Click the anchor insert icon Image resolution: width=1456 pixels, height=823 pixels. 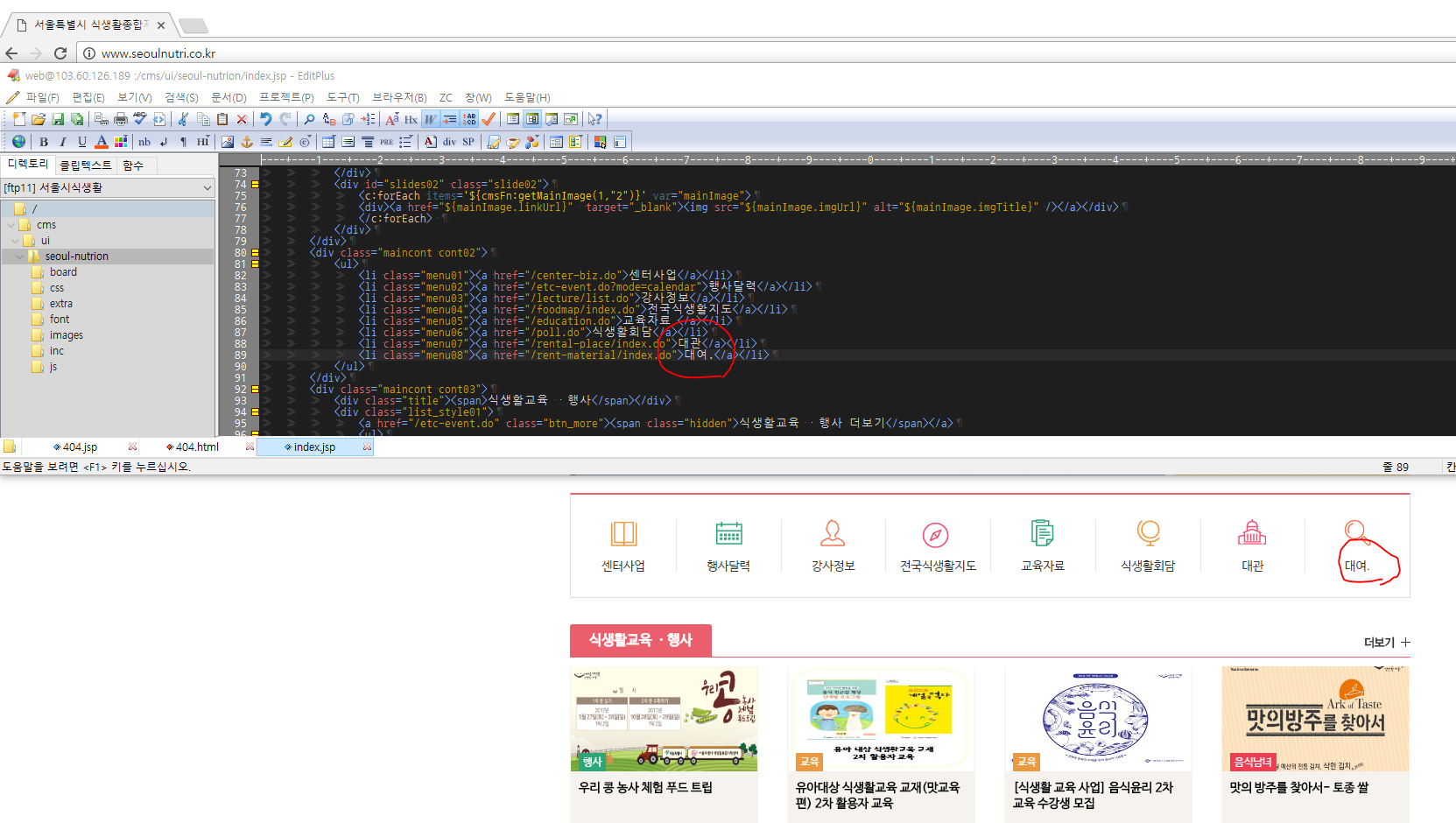(247, 142)
